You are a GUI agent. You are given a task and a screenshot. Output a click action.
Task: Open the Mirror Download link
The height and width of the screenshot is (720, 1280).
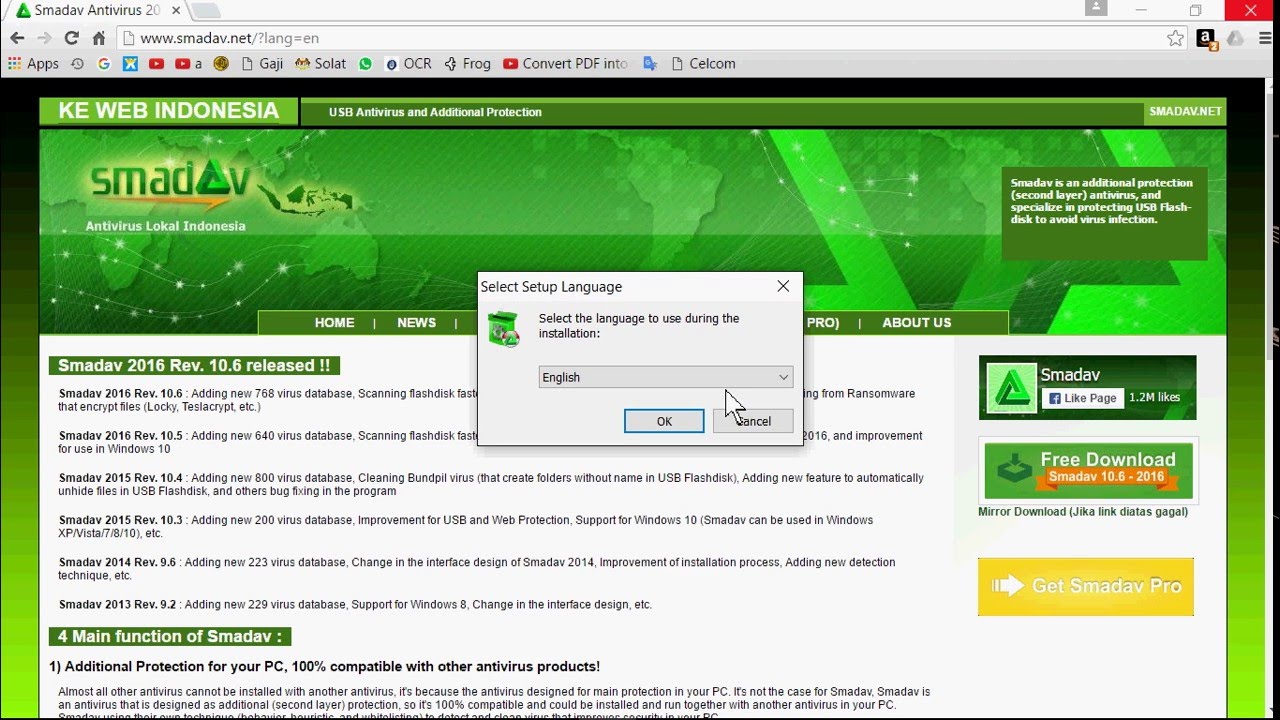pyautogui.click(x=1083, y=511)
